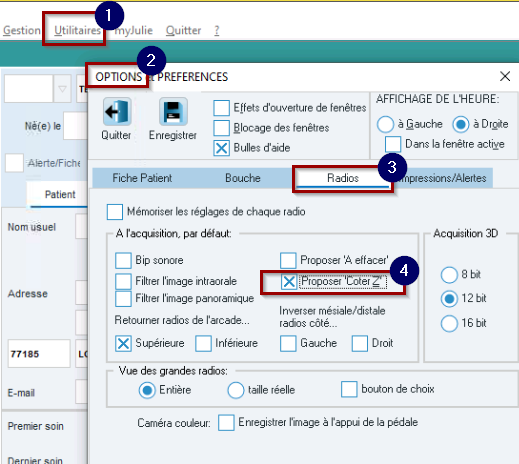This screenshot has height=464, width=519.
Task: Check Droit côté checkbox
Action: coord(360,343)
